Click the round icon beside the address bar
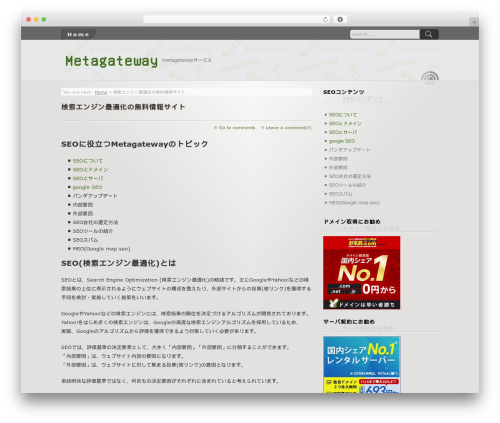This screenshot has height=423, width=500. (340, 19)
